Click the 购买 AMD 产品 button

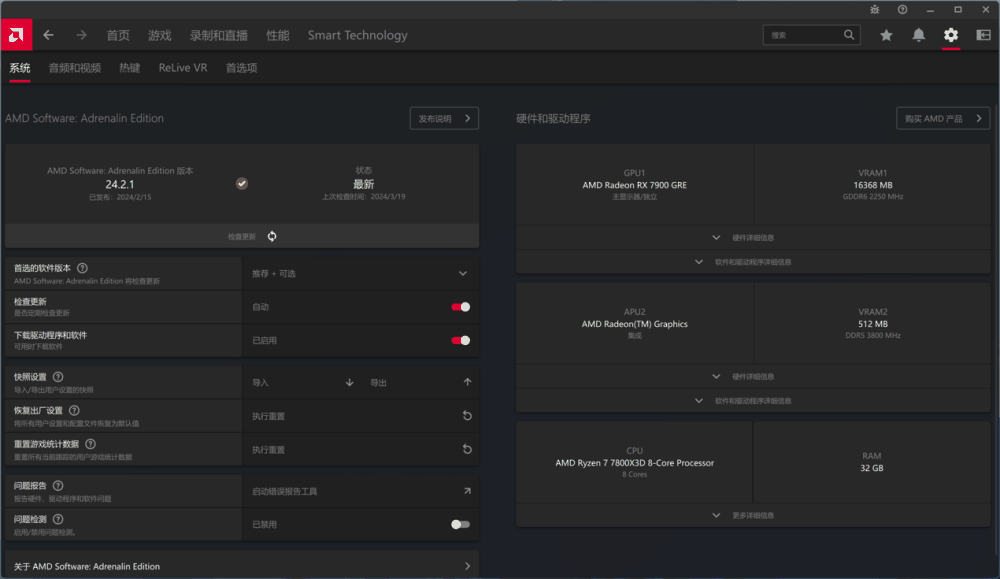point(941,117)
